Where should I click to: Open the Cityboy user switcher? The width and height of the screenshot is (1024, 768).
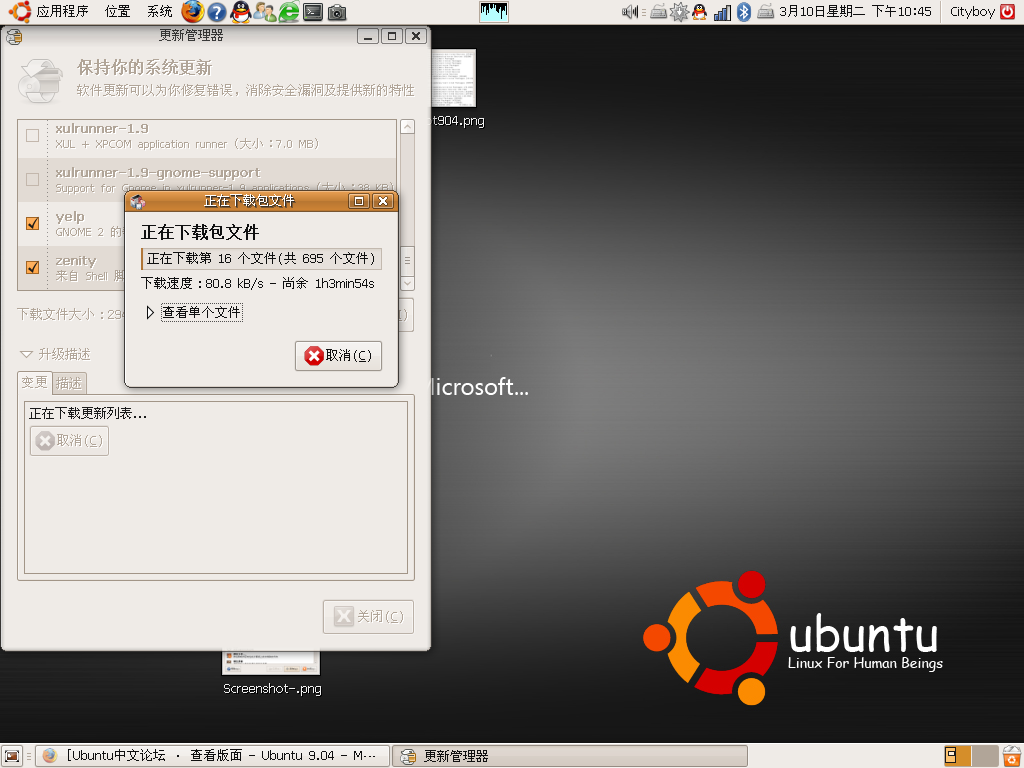[972, 12]
